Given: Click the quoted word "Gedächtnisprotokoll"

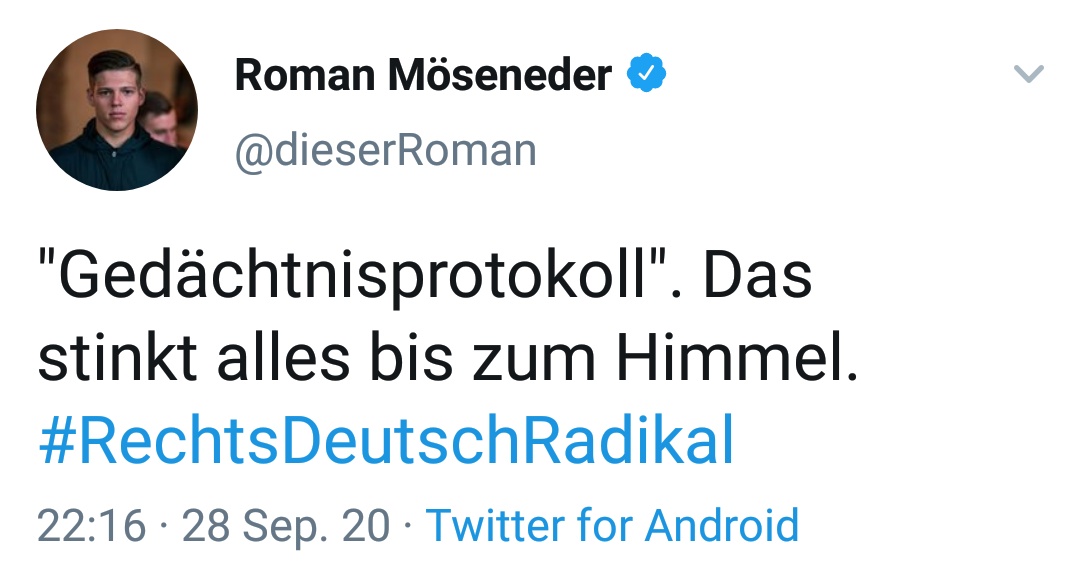Looking at the screenshot, I should 353,276.
